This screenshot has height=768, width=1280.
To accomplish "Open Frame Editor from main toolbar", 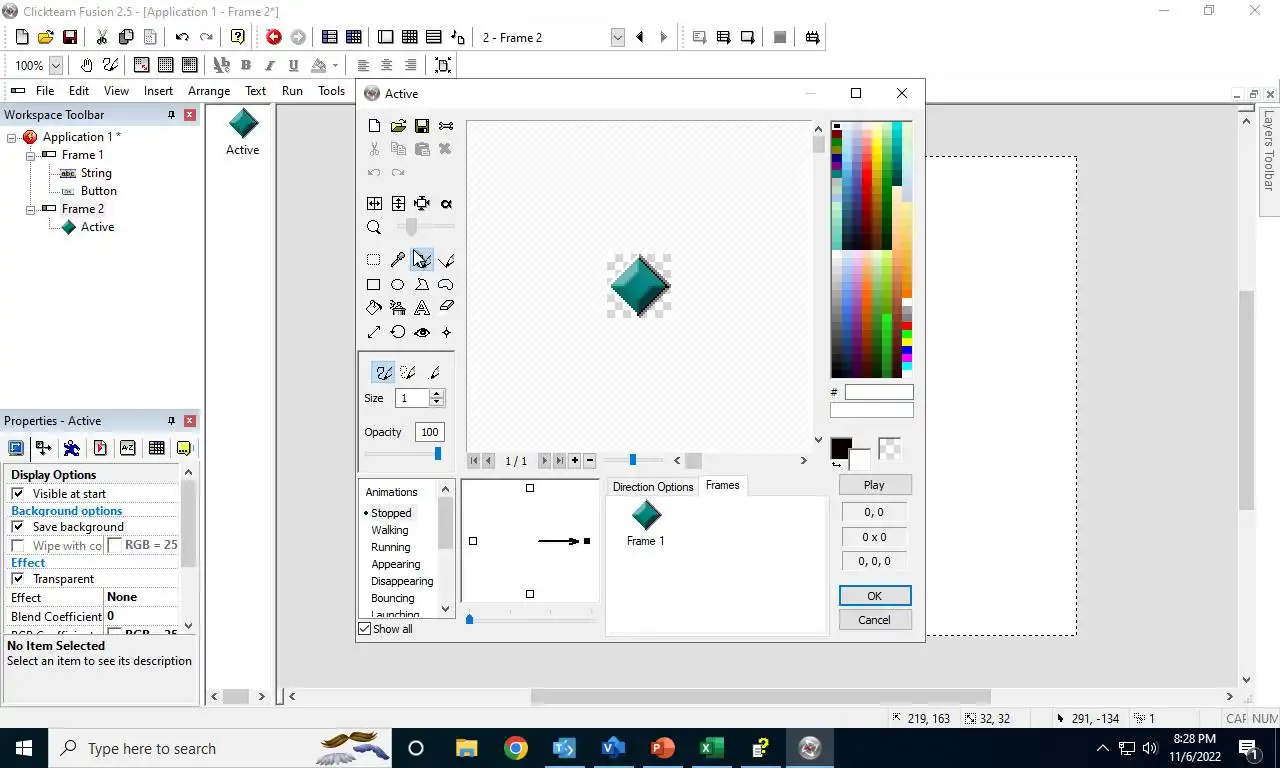I will pyautogui.click(x=385, y=37).
